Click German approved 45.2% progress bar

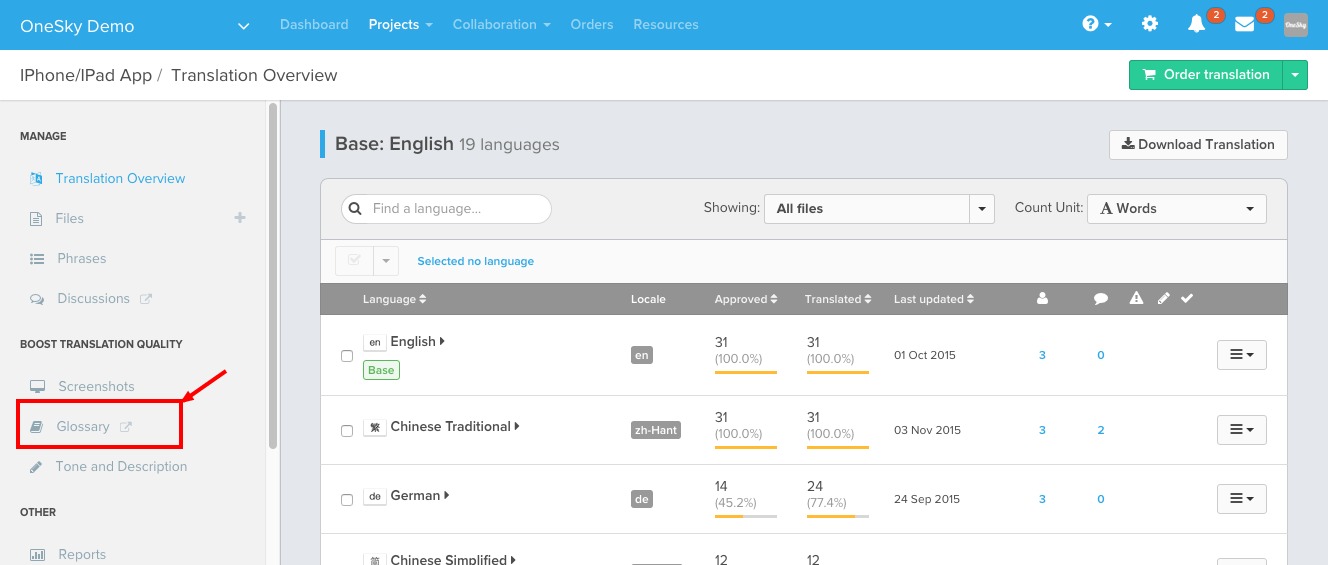point(746,516)
